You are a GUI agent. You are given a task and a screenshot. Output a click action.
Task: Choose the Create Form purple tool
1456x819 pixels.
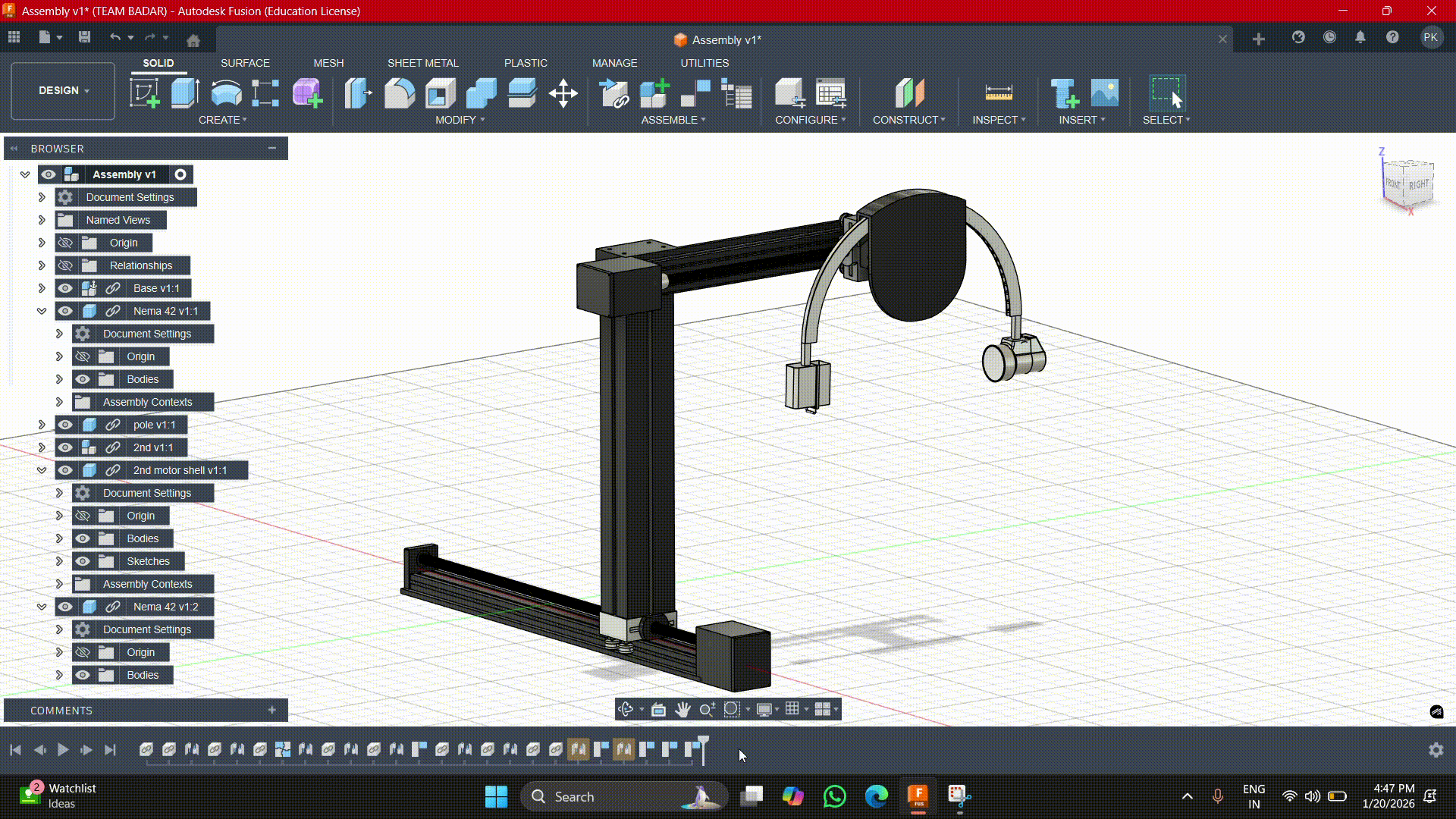pyautogui.click(x=307, y=93)
